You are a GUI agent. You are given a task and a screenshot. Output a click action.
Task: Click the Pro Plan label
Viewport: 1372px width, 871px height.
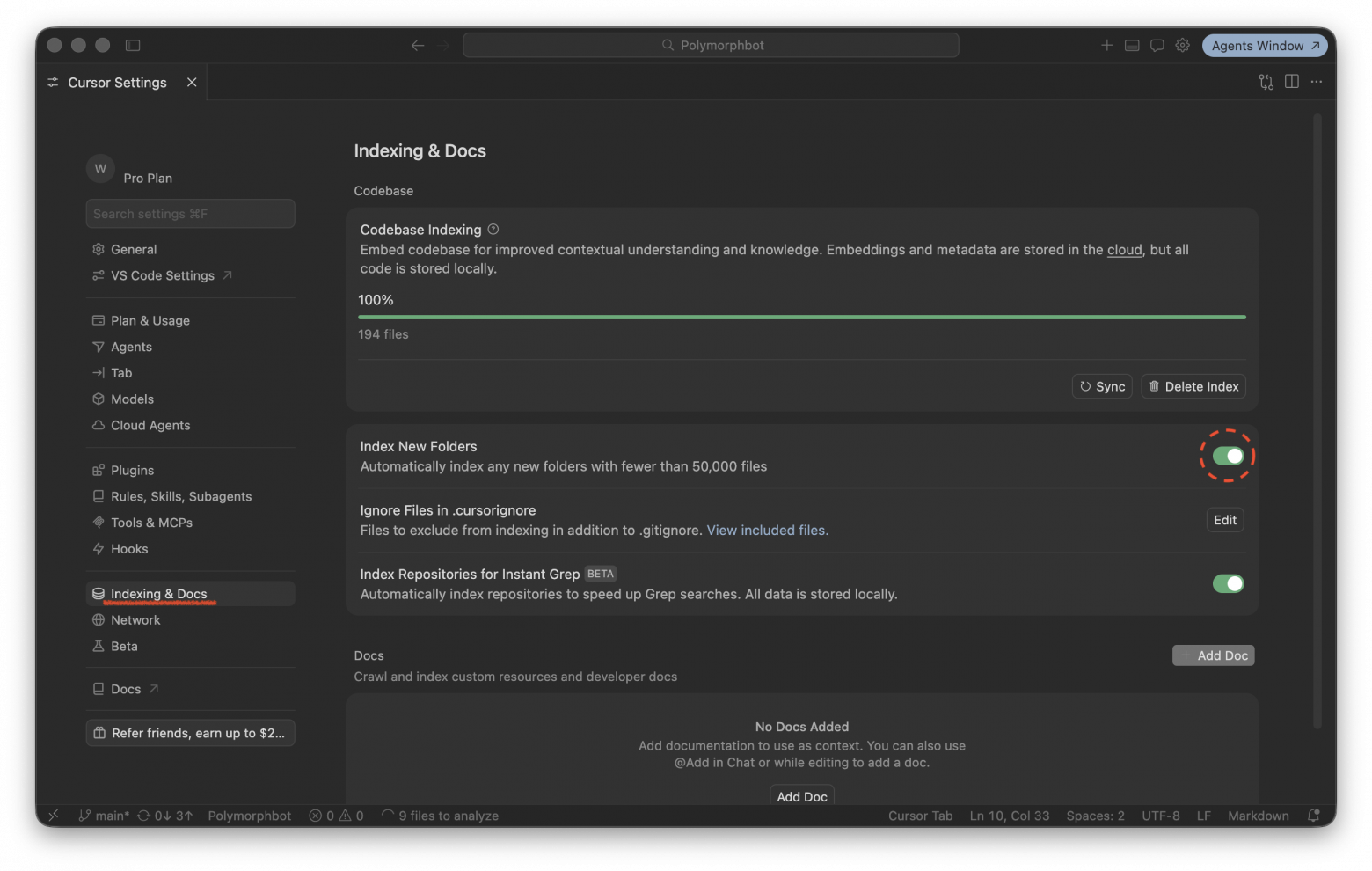pos(148,178)
